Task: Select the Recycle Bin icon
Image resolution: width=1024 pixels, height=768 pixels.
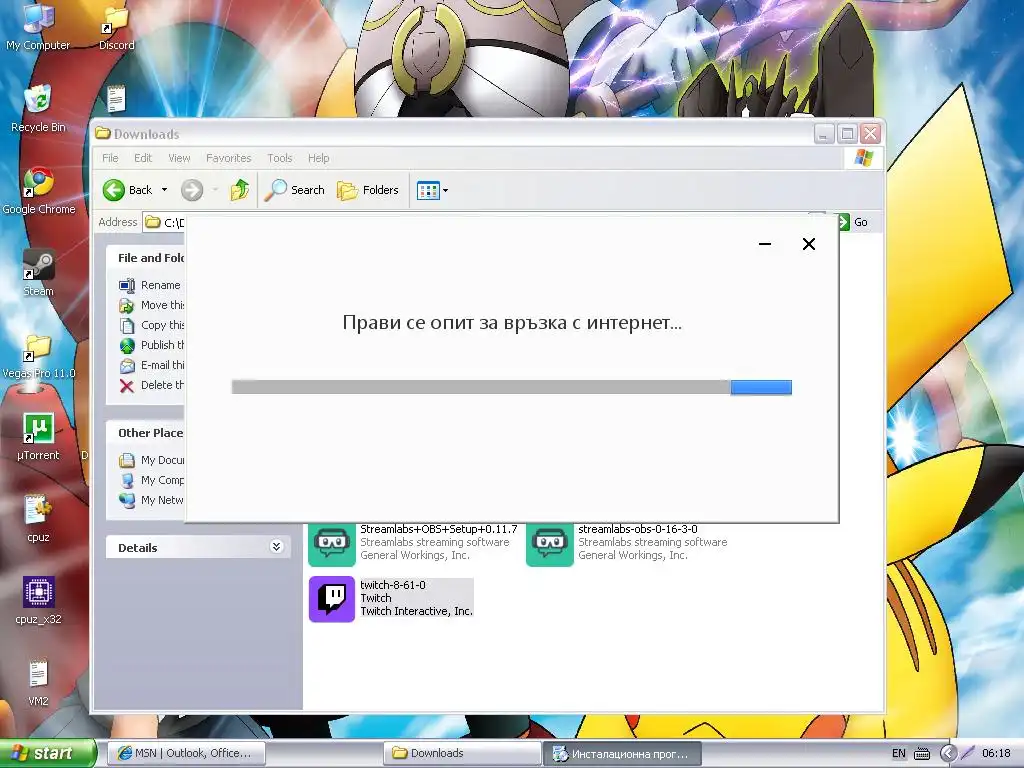Action: (38, 108)
